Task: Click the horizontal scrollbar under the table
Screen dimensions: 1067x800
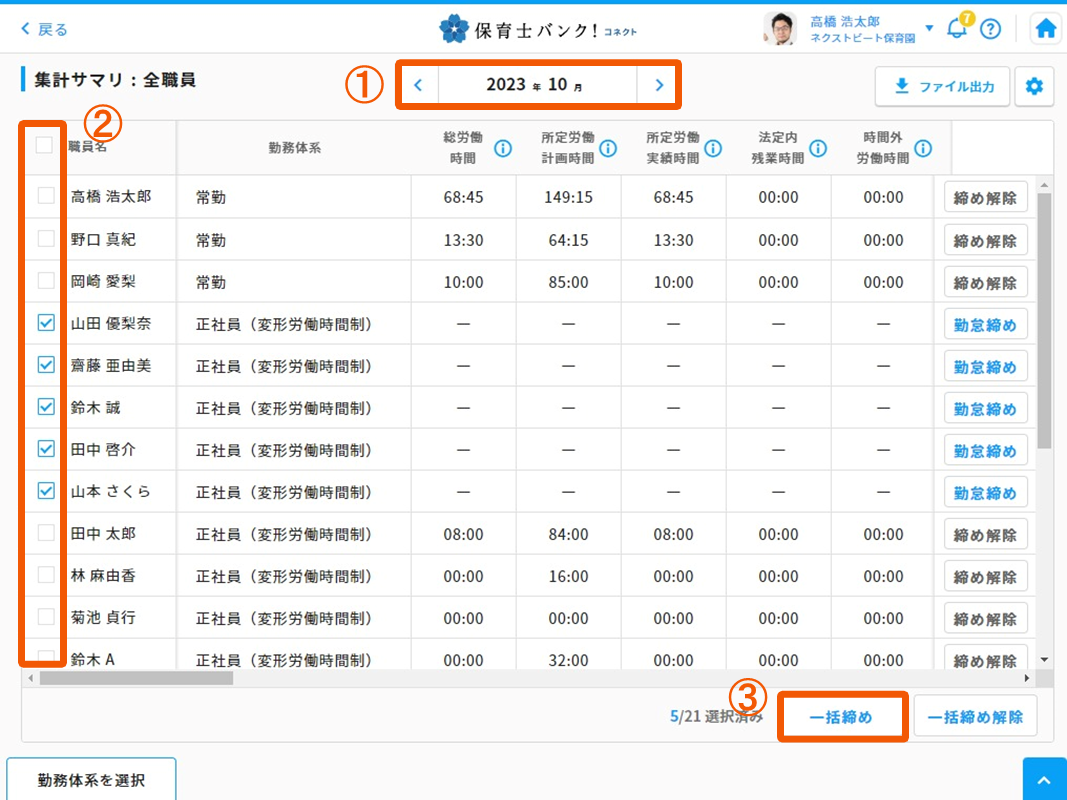Action: pyautogui.click(x=136, y=678)
